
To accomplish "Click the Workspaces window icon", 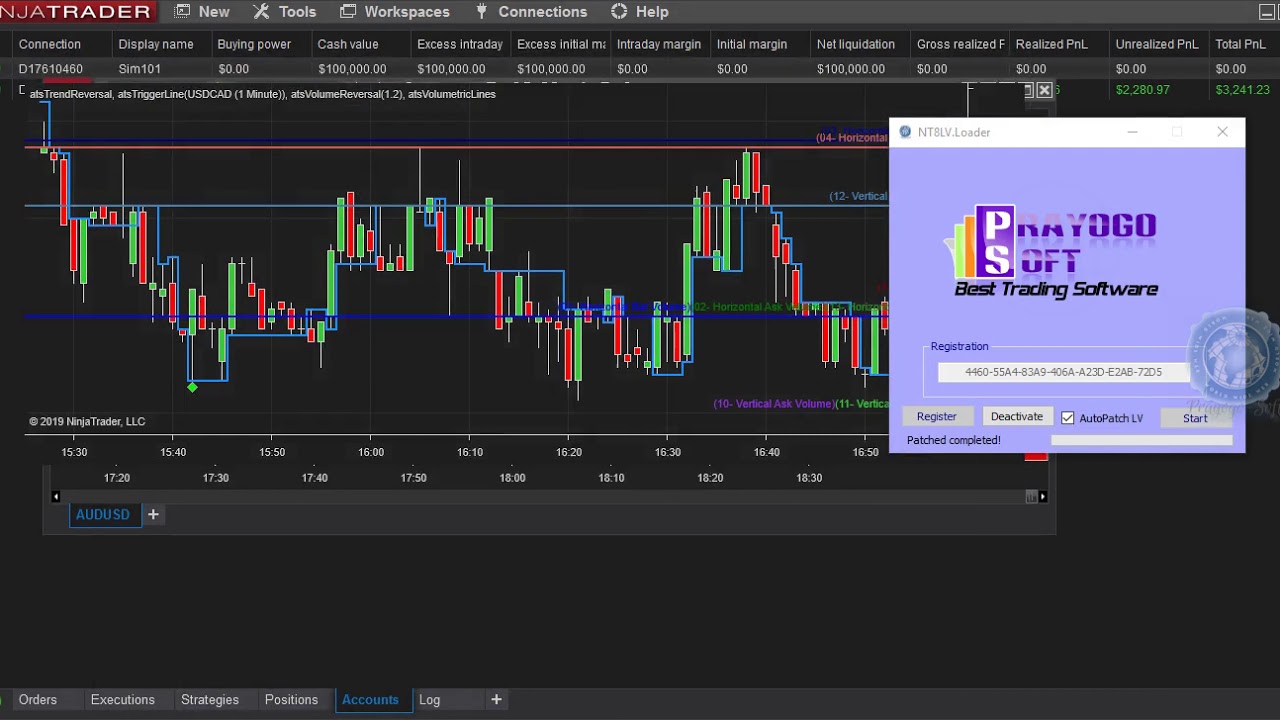I will click(x=348, y=12).
